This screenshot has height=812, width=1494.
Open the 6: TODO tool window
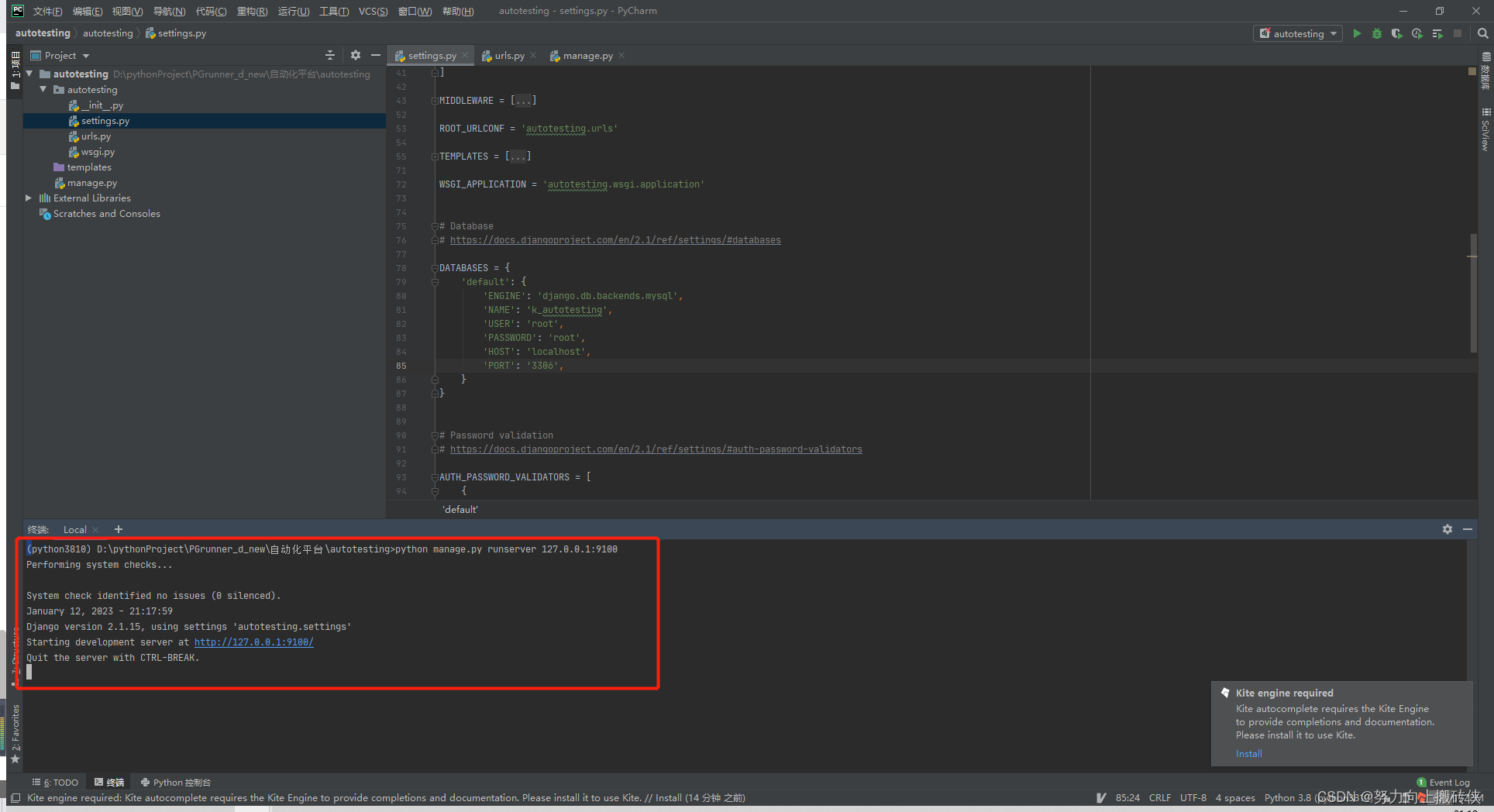click(56, 783)
